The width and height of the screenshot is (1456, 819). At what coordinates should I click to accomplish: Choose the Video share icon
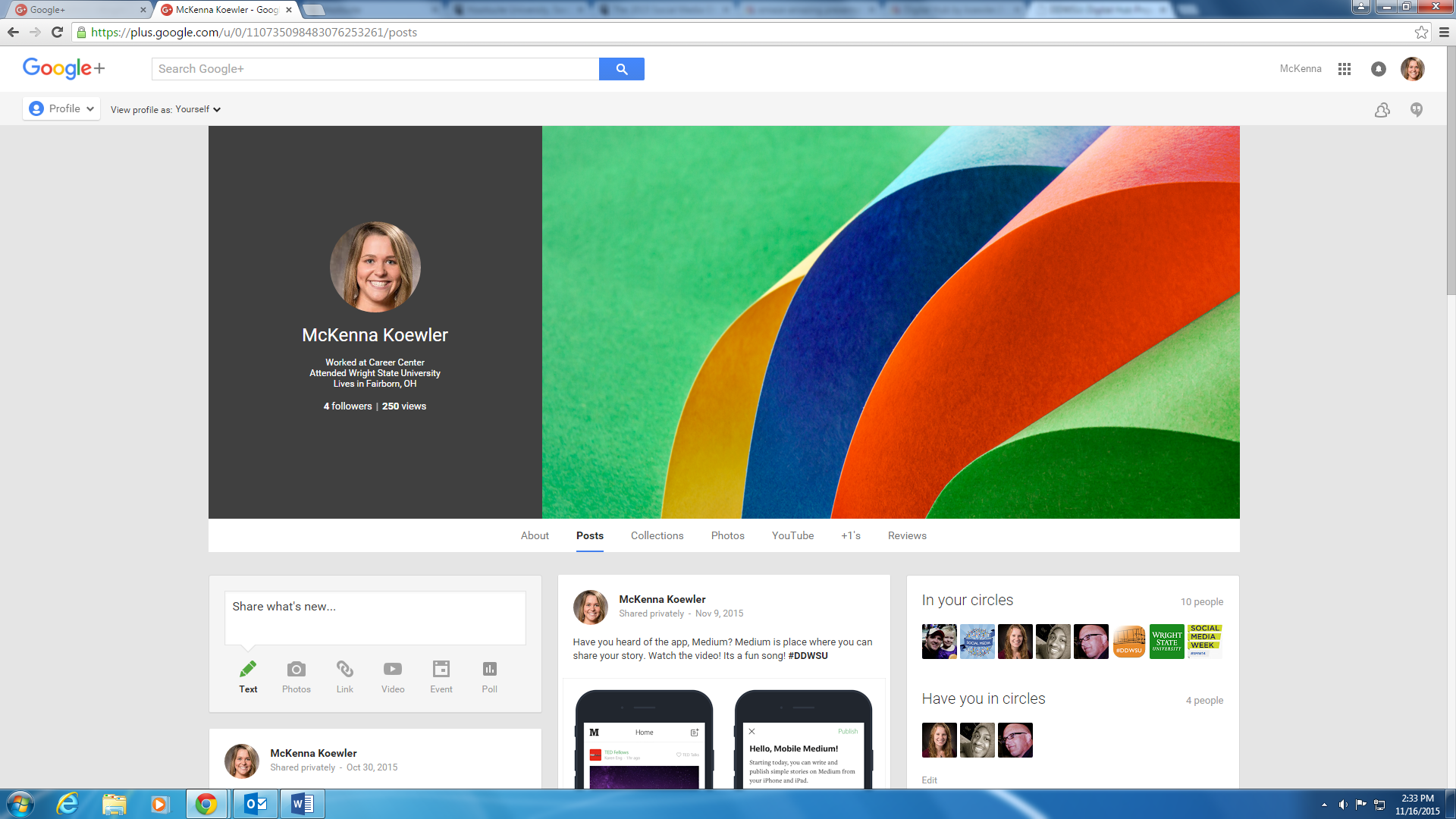[x=393, y=670]
